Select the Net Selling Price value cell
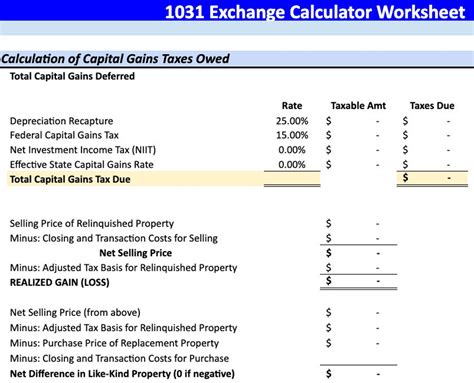The height and width of the screenshot is (383, 474). (358, 253)
